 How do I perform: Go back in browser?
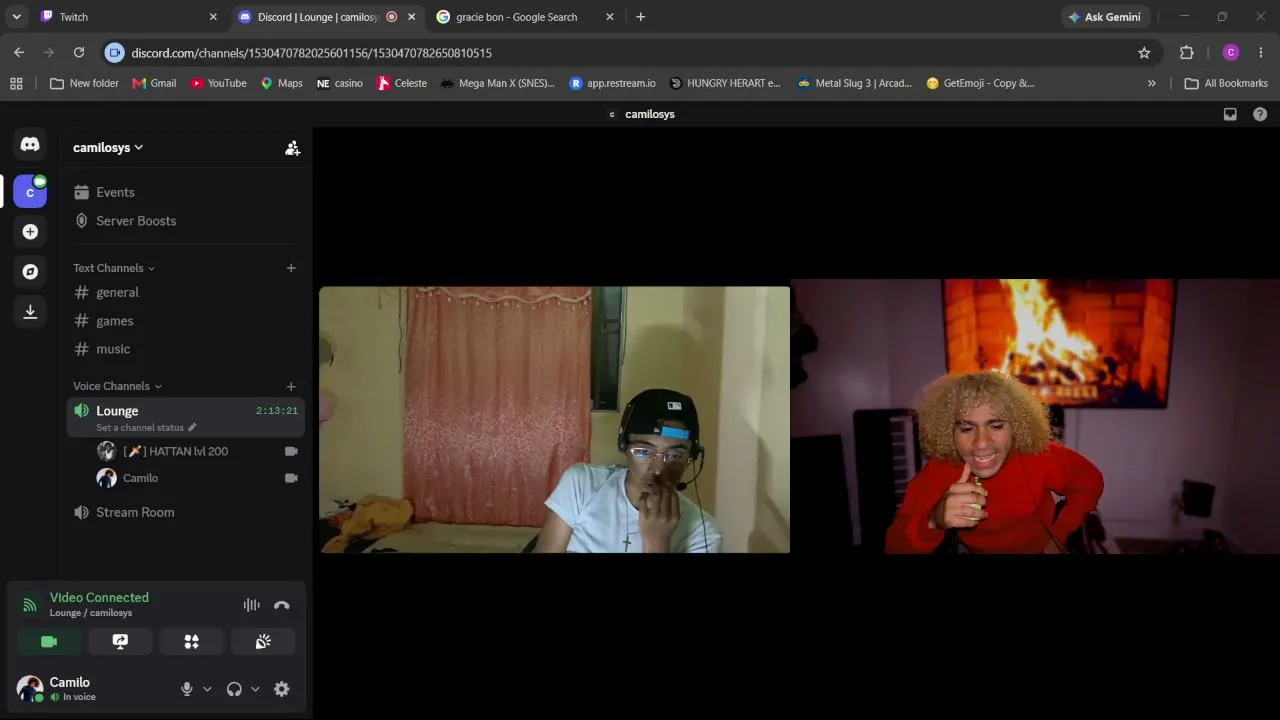pyautogui.click(x=19, y=53)
